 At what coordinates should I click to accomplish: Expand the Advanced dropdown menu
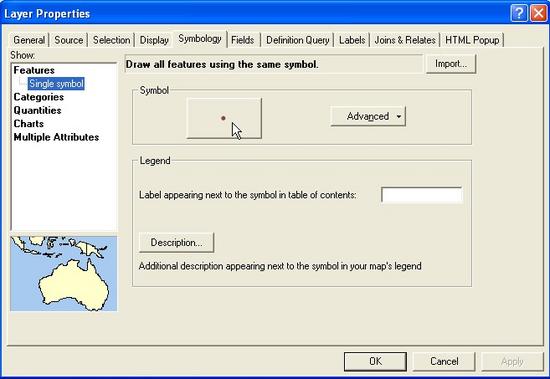pos(368,116)
